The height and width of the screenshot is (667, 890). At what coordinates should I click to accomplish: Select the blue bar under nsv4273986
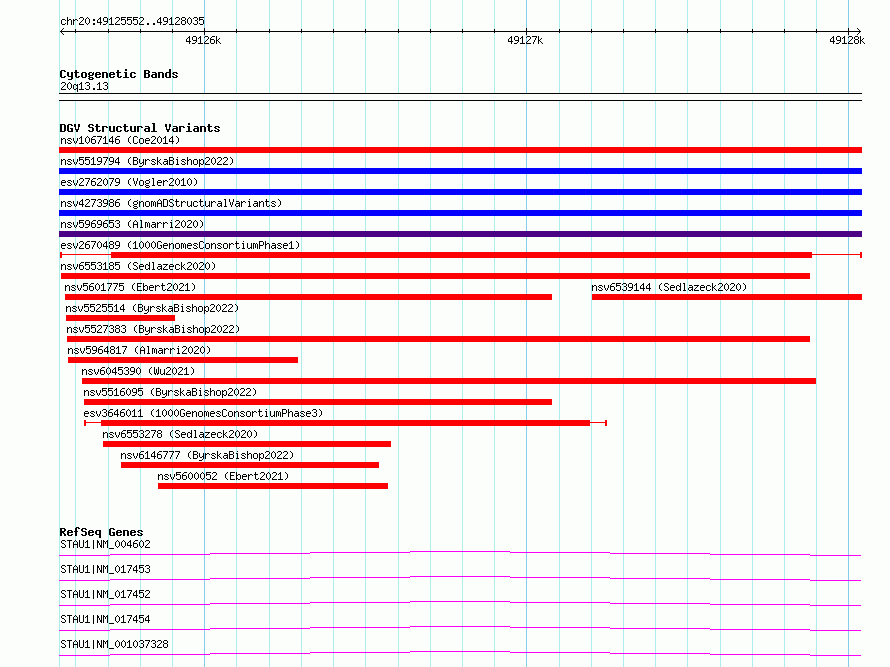click(x=460, y=213)
